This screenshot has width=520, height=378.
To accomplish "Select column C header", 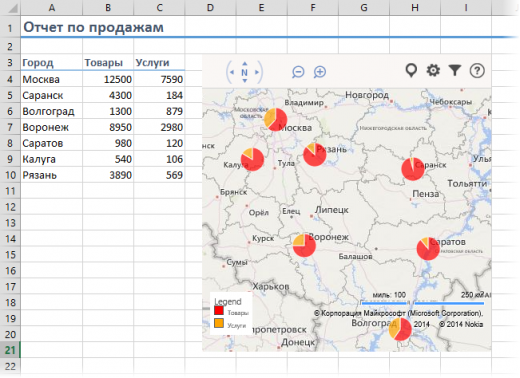I will tap(159, 7).
